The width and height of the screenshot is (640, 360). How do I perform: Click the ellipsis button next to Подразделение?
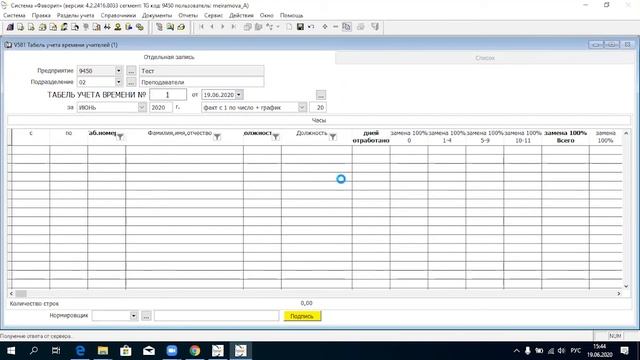pos(131,82)
